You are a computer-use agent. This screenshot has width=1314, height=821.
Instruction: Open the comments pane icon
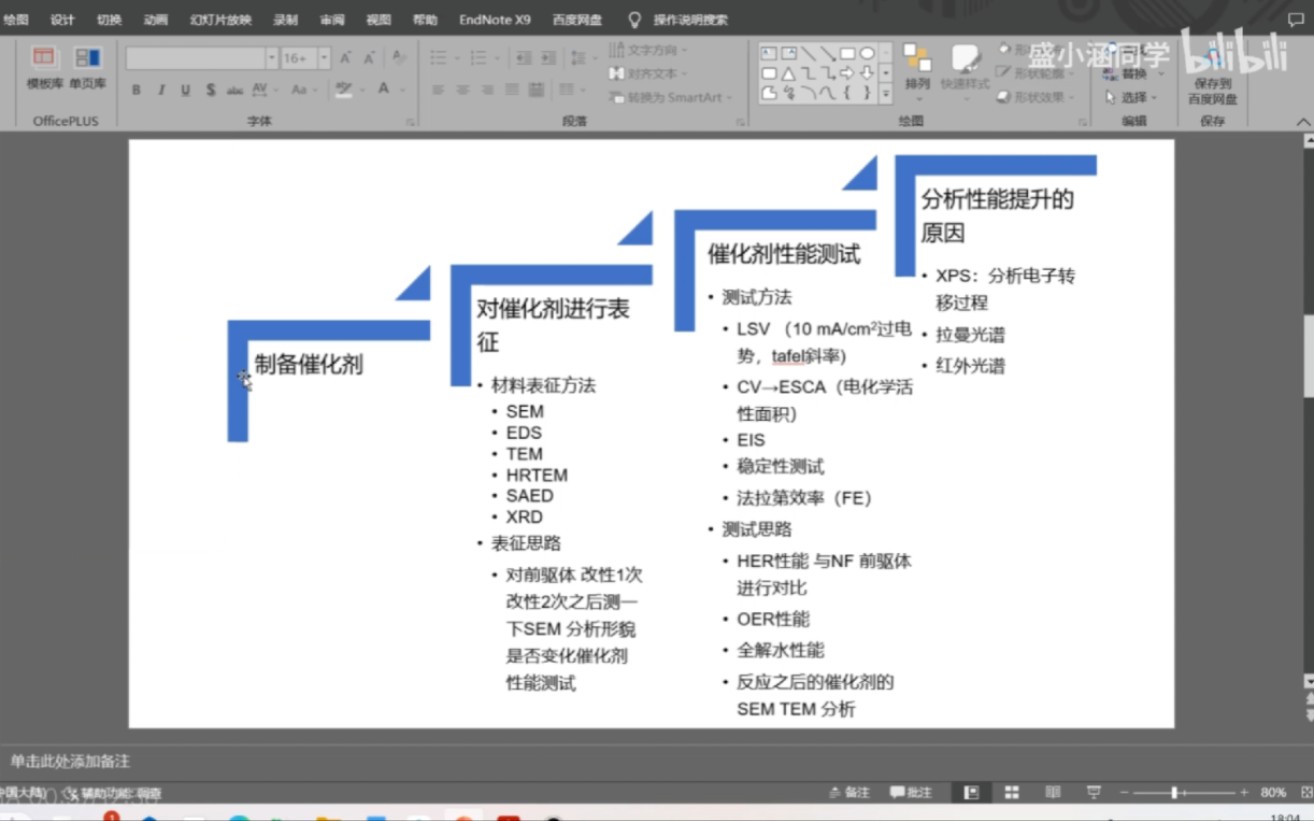click(x=1296, y=20)
